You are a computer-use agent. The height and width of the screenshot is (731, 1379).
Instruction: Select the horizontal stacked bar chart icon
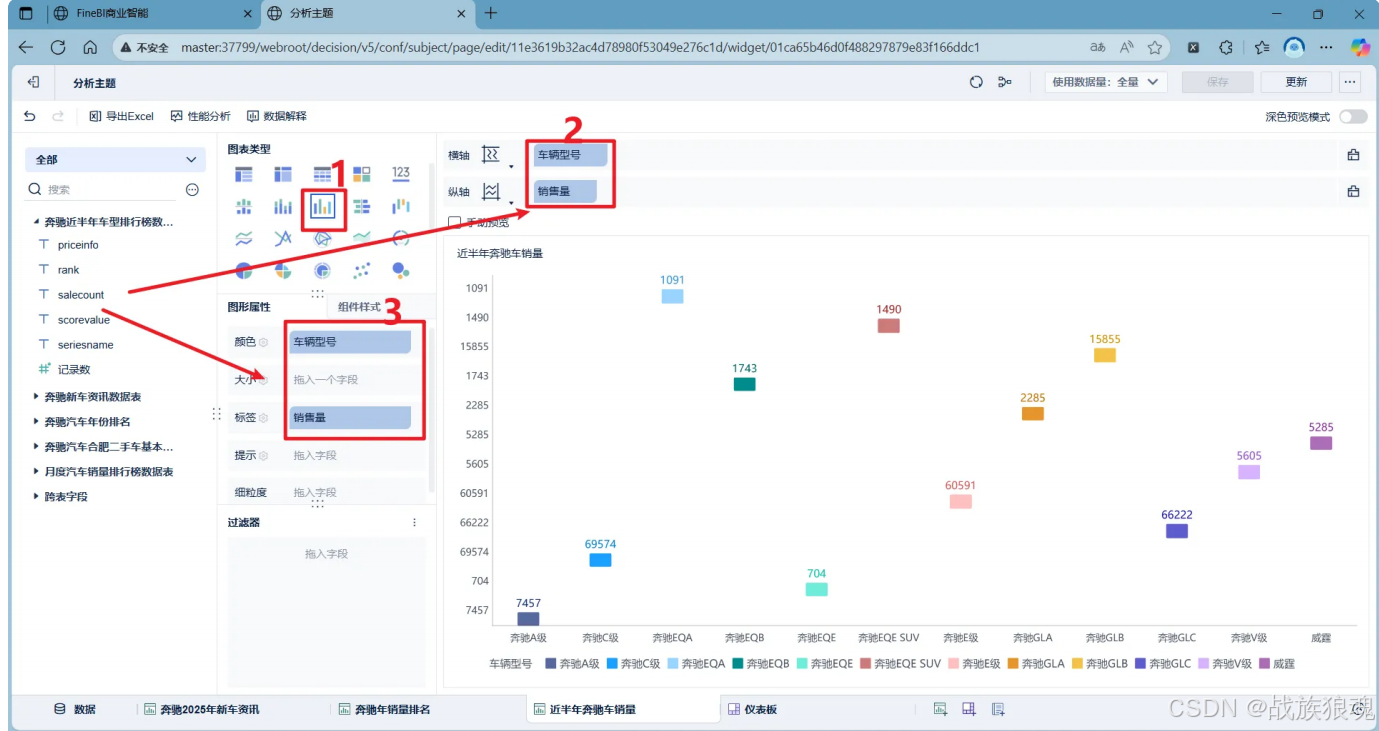[361, 207]
